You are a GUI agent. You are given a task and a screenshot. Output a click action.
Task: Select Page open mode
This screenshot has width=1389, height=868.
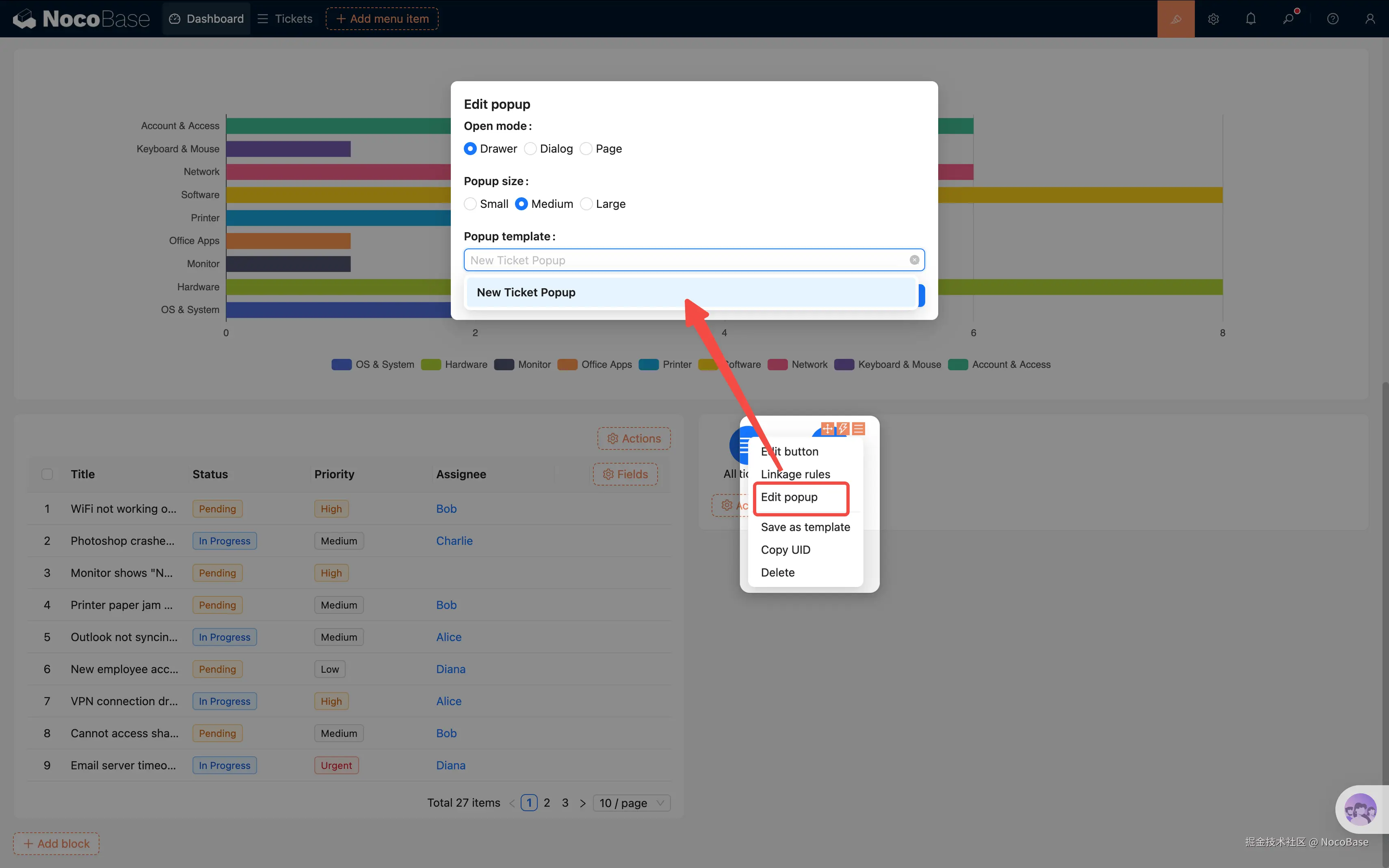click(x=586, y=149)
